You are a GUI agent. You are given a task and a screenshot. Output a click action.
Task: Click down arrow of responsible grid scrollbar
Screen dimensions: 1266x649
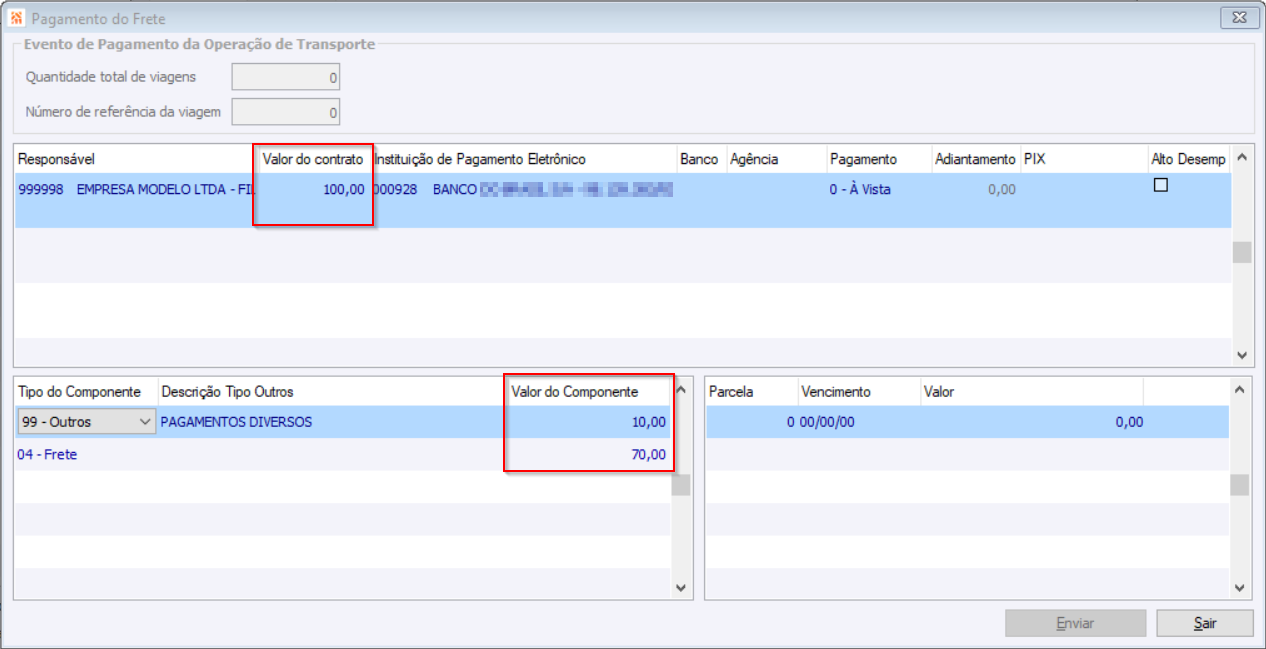(1242, 355)
